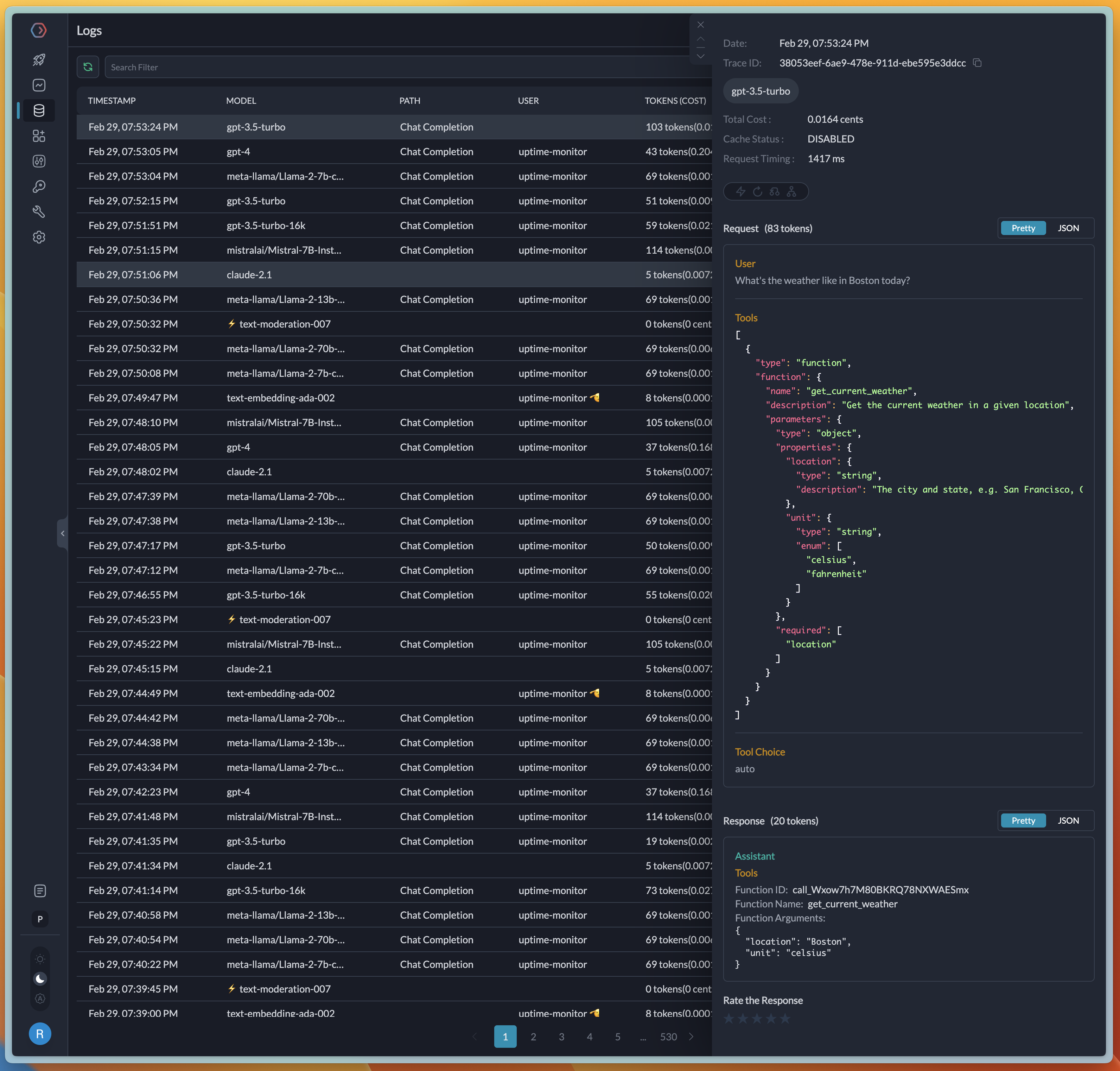Open the analytics chart icon in sidebar
This screenshot has height=1071, width=1120.
(x=39, y=85)
